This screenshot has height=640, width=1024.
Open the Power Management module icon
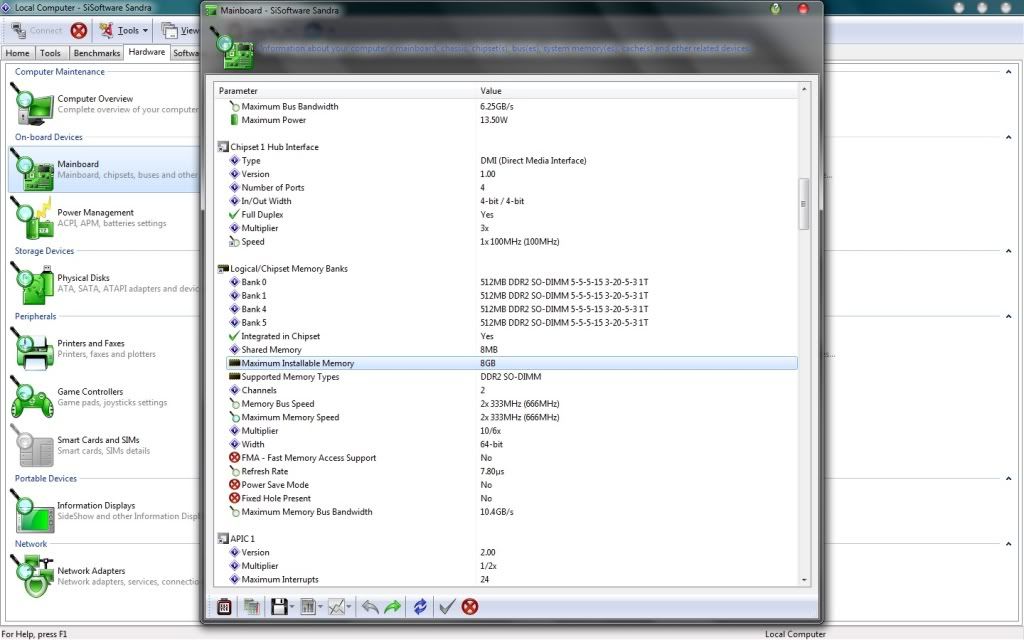[x=32, y=219]
